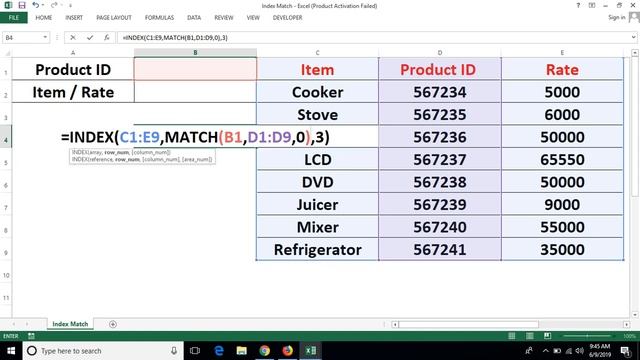Viewport: 640px width, 360px height.
Task: Open the FILE tab
Action: point(13,18)
